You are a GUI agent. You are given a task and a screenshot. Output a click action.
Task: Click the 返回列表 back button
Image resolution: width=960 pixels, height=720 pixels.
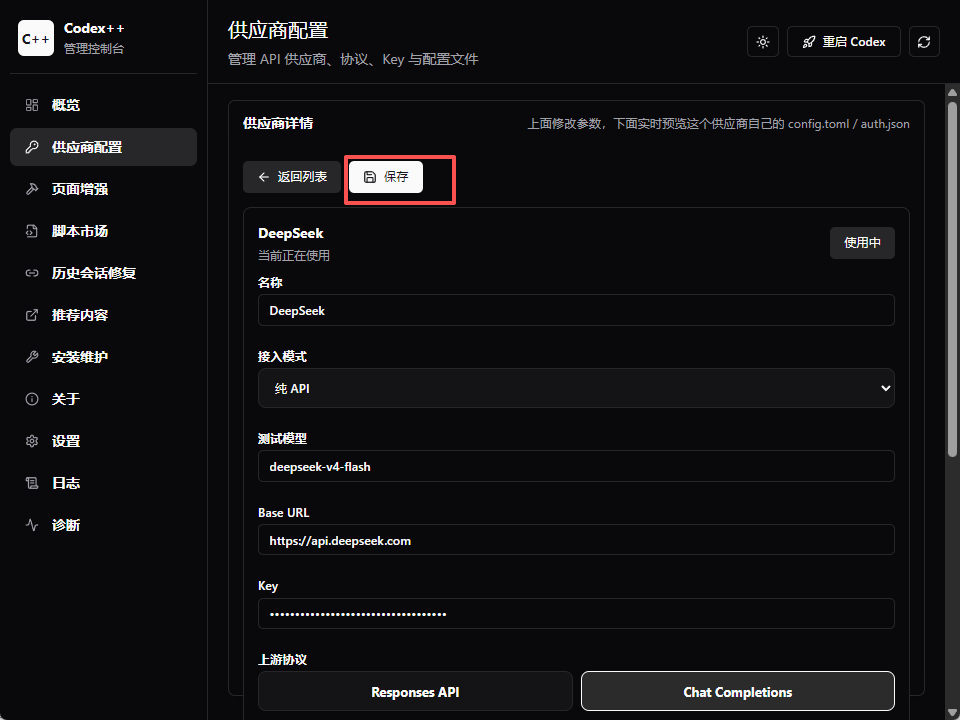tap(292, 177)
